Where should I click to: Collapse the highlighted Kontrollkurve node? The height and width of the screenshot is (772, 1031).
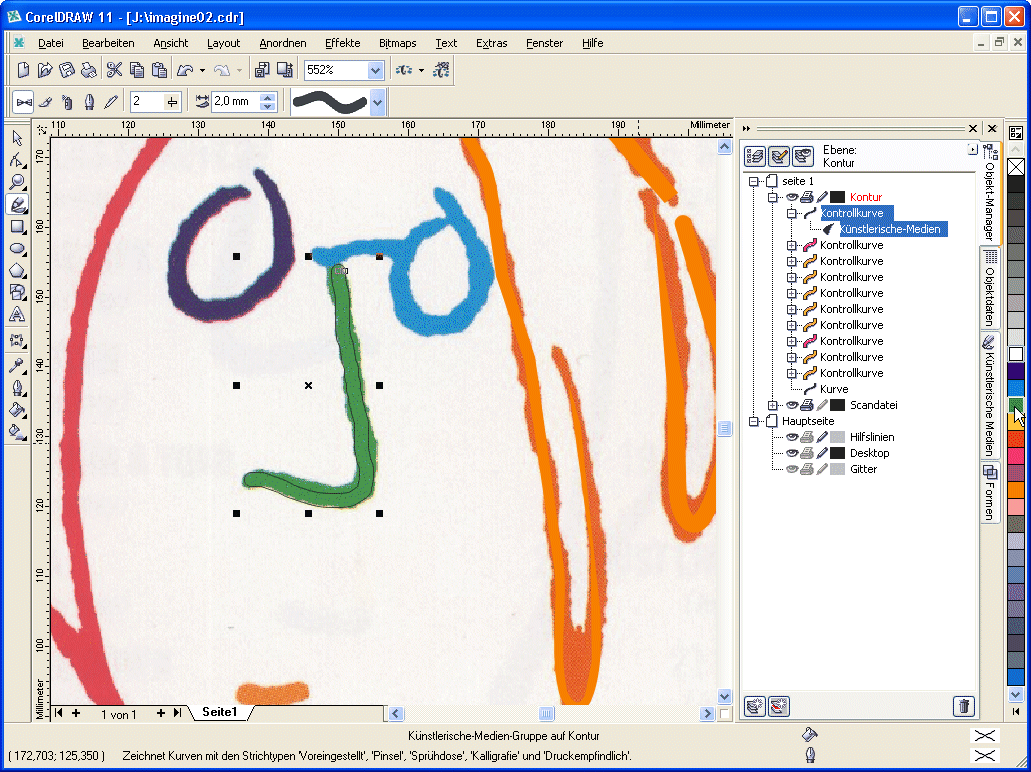(792, 214)
